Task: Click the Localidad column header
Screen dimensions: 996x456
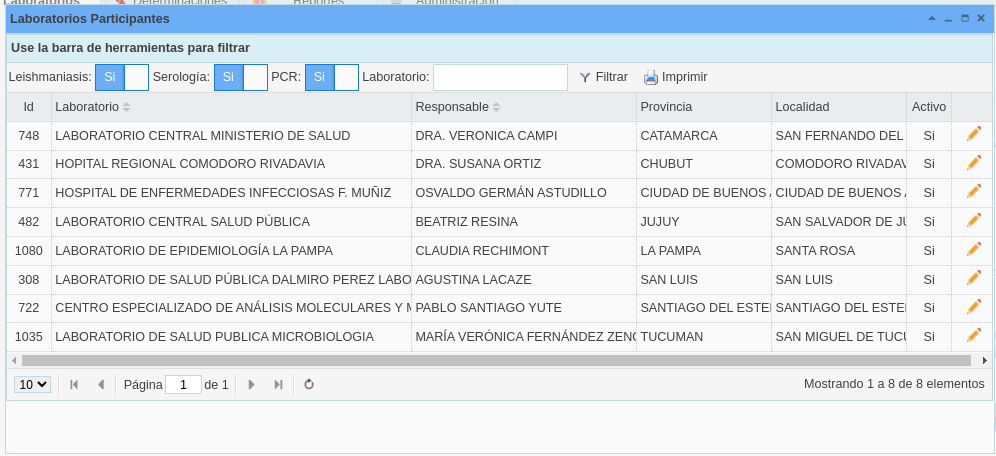Action: pyautogui.click(x=802, y=107)
